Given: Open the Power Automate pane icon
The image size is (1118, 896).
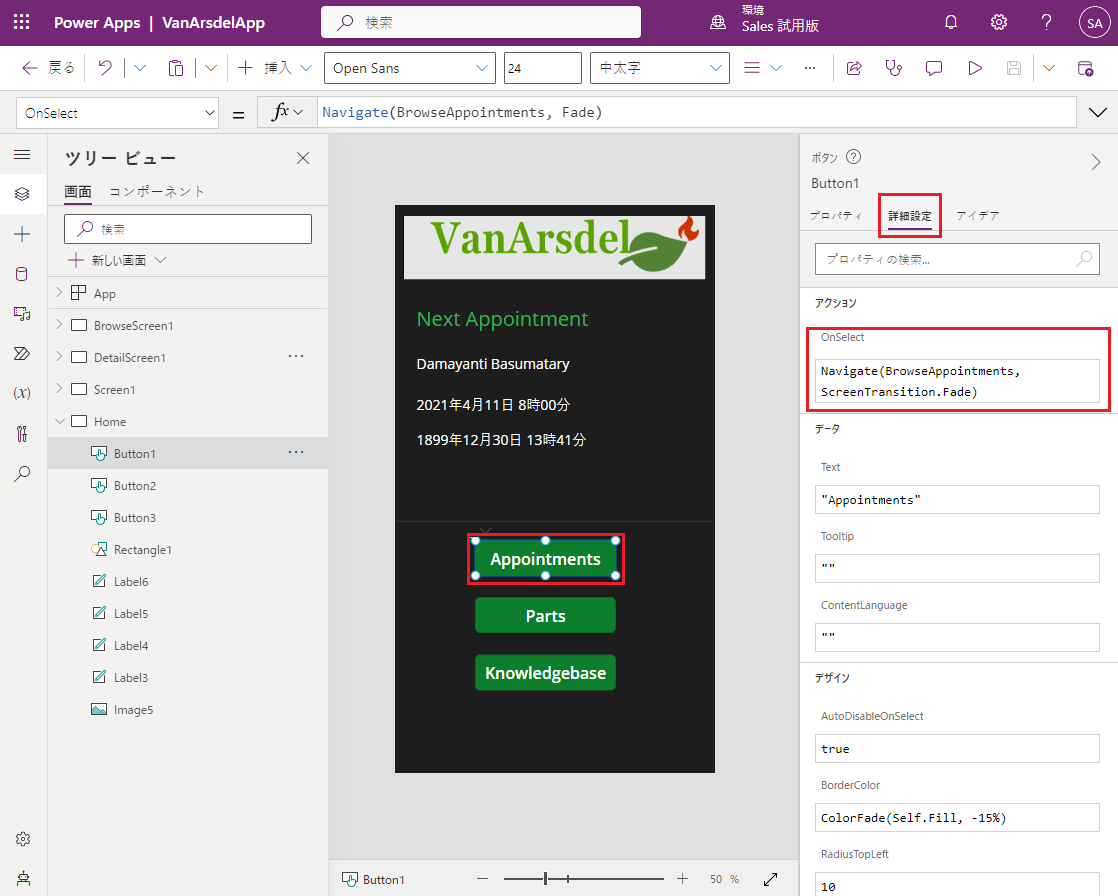Looking at the screenshot, I should point(22,354).
